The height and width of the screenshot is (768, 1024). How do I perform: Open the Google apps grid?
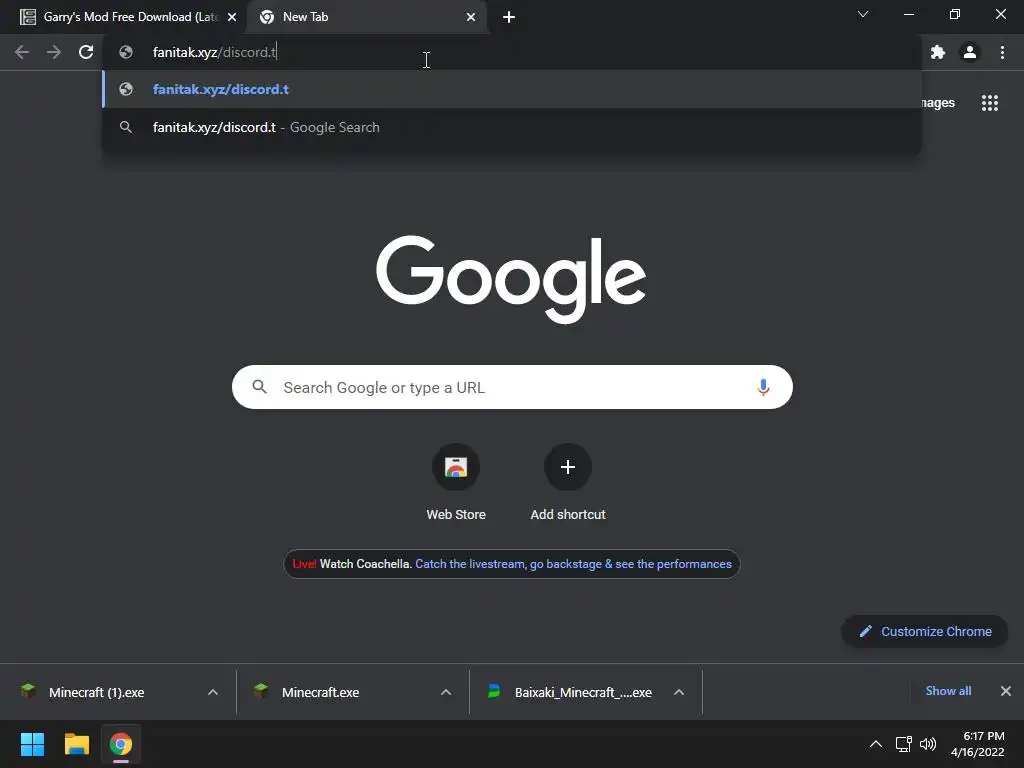990,103
